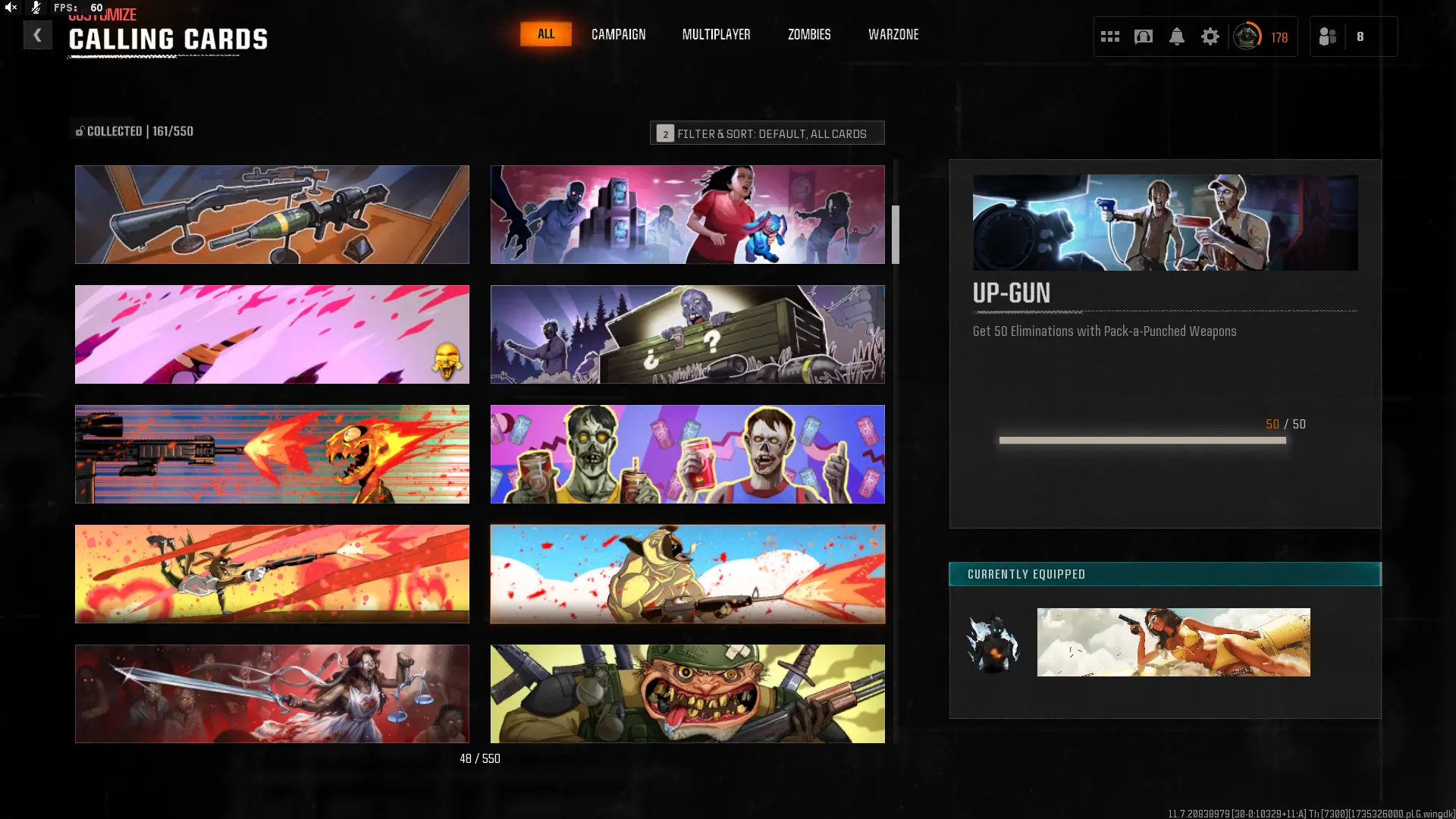Open the Warzone tab
This screenshot has width=1456, height=819.
click(893, 34)
